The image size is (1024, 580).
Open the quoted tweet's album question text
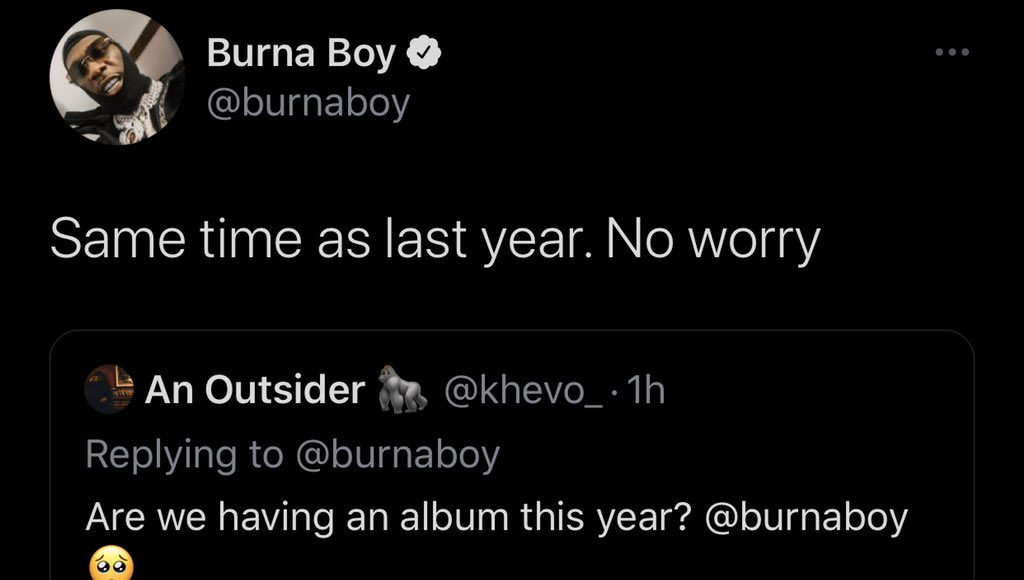(x=390, y=516)
